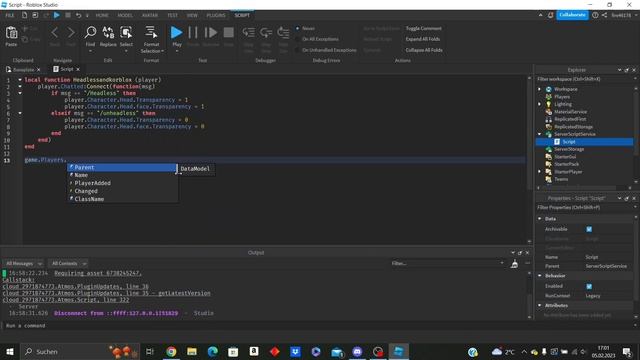
Task: Click Toggle Comment action
Action: click(423, 29)
